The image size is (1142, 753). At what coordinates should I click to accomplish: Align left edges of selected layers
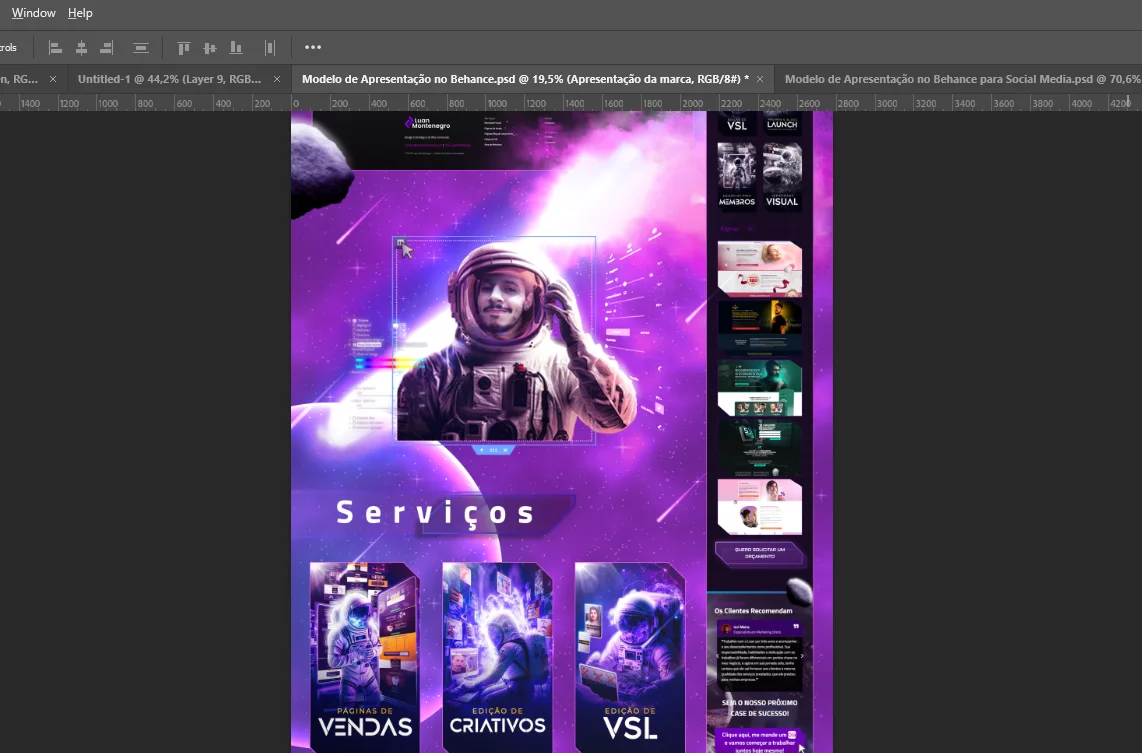coord(55,48)
